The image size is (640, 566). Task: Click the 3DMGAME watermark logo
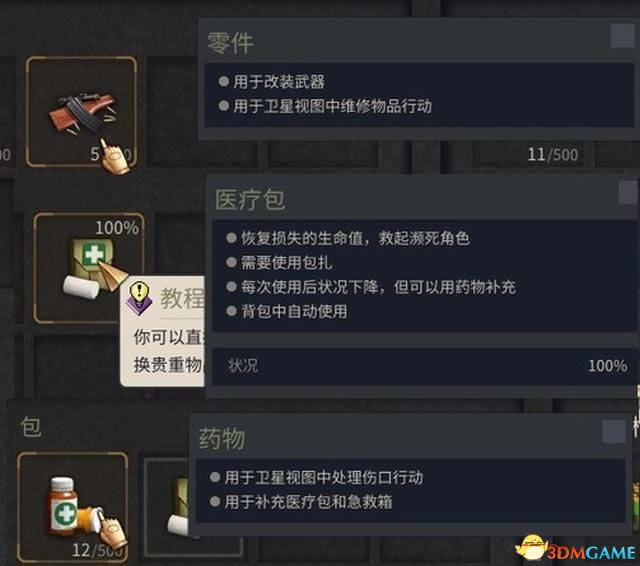point(576,549)
